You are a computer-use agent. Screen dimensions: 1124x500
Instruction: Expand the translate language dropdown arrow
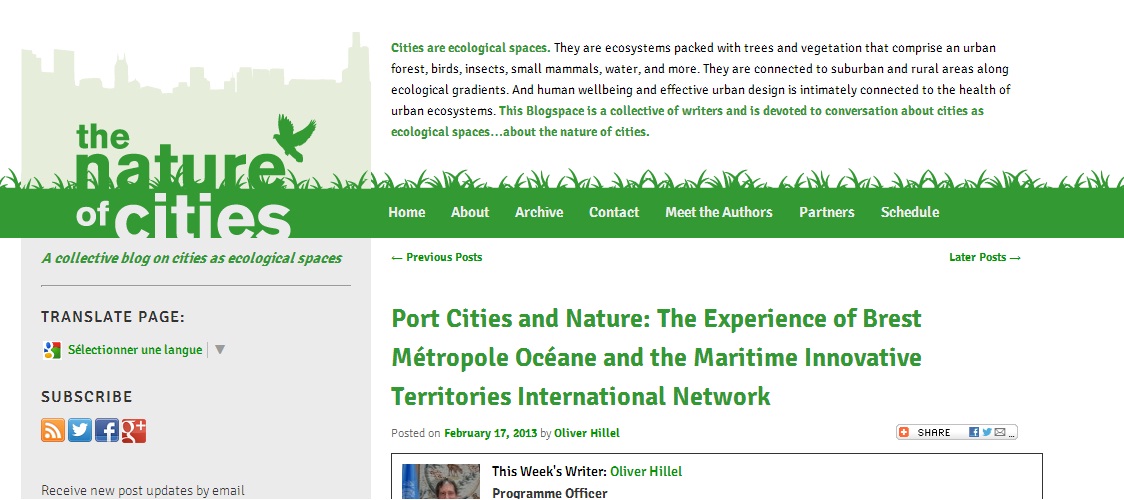point(220,350)
